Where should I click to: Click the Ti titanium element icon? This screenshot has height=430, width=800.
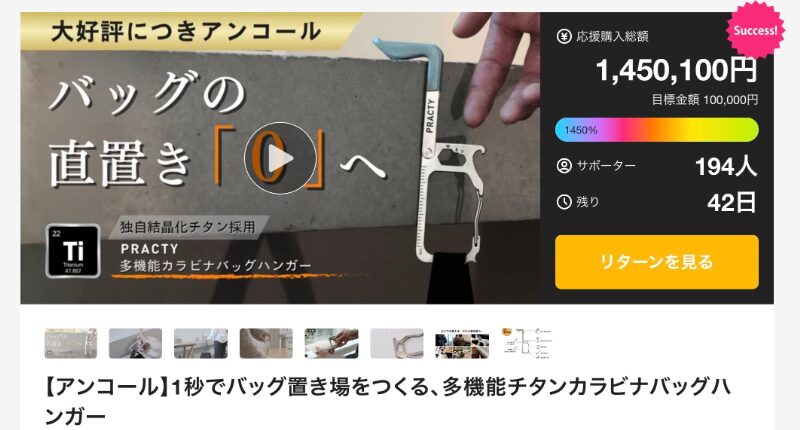click(x=73, y=251)
